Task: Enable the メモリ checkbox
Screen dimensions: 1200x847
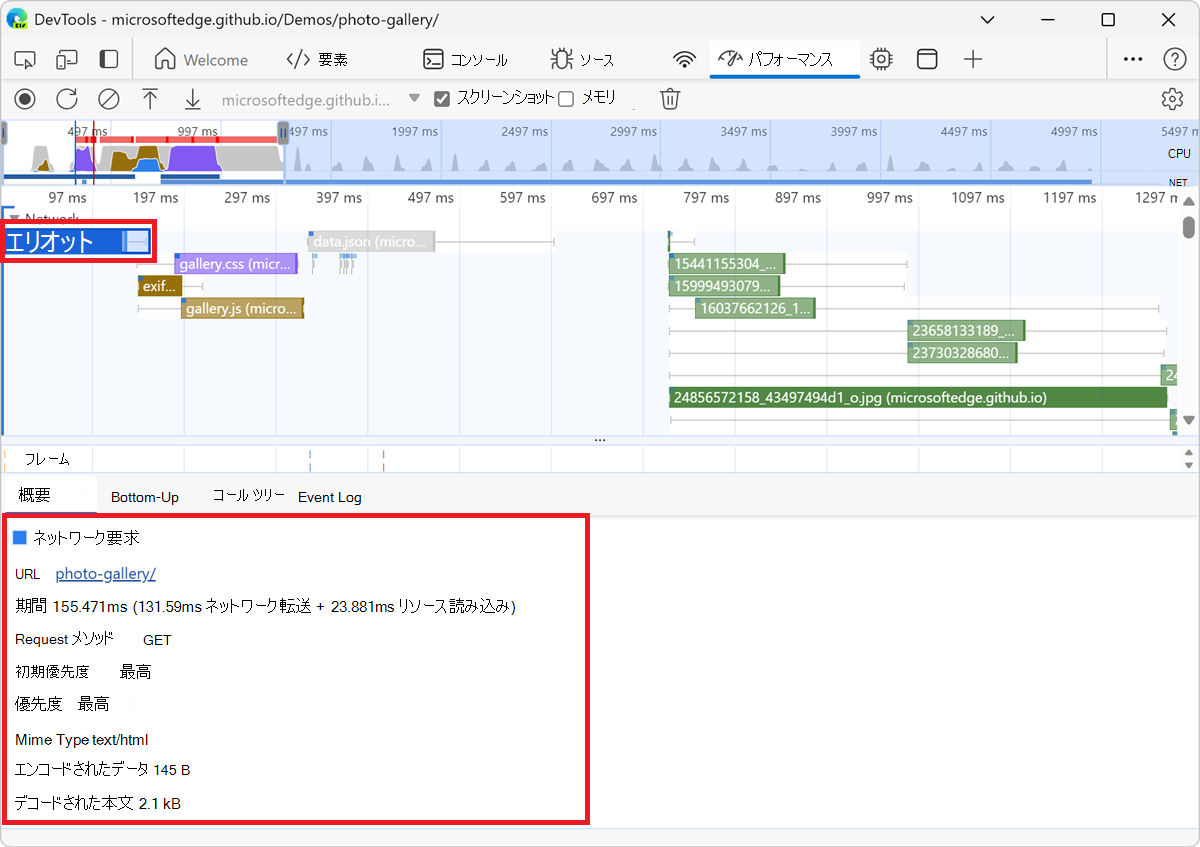Action: click(566, 99)
